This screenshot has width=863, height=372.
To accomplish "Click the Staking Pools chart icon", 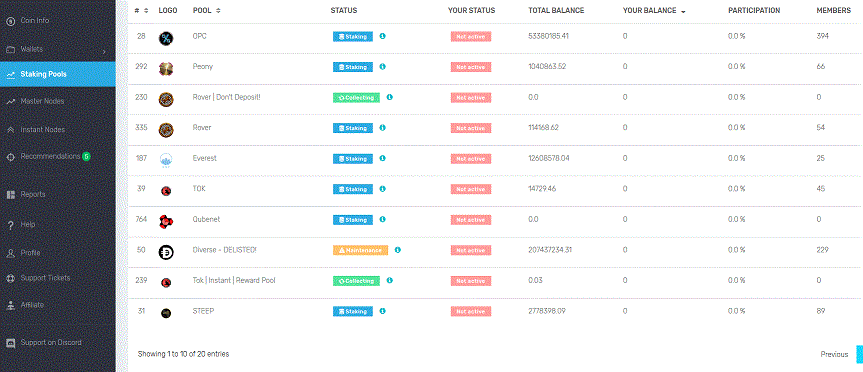I will [x=10, y=75].
